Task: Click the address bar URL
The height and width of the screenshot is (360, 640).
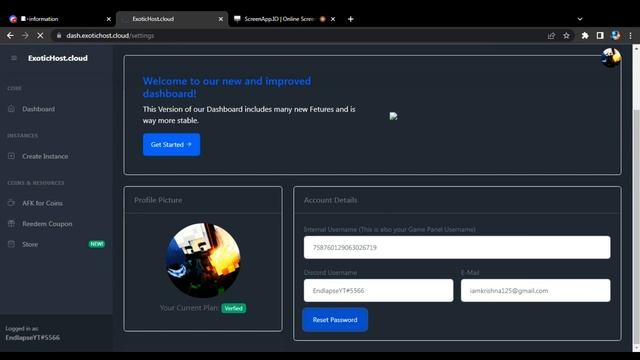Action: [110, 36]
